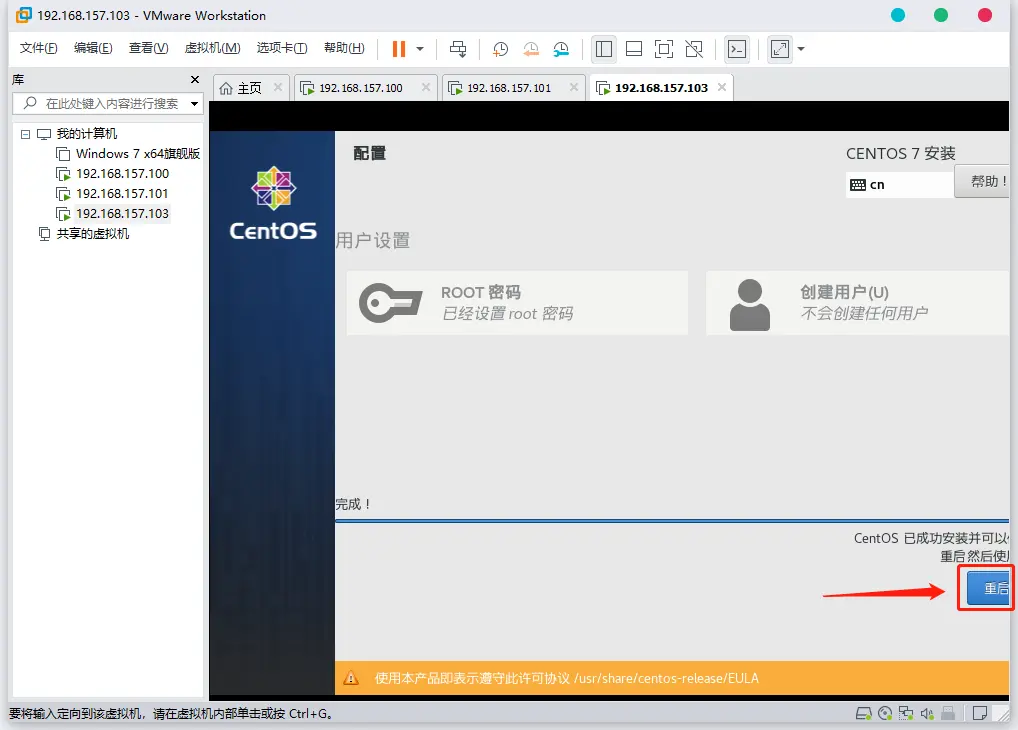Viewport: 1018px width, 730px height.
Task: Click the sound card status icon
Action: [x=926, y=714]
